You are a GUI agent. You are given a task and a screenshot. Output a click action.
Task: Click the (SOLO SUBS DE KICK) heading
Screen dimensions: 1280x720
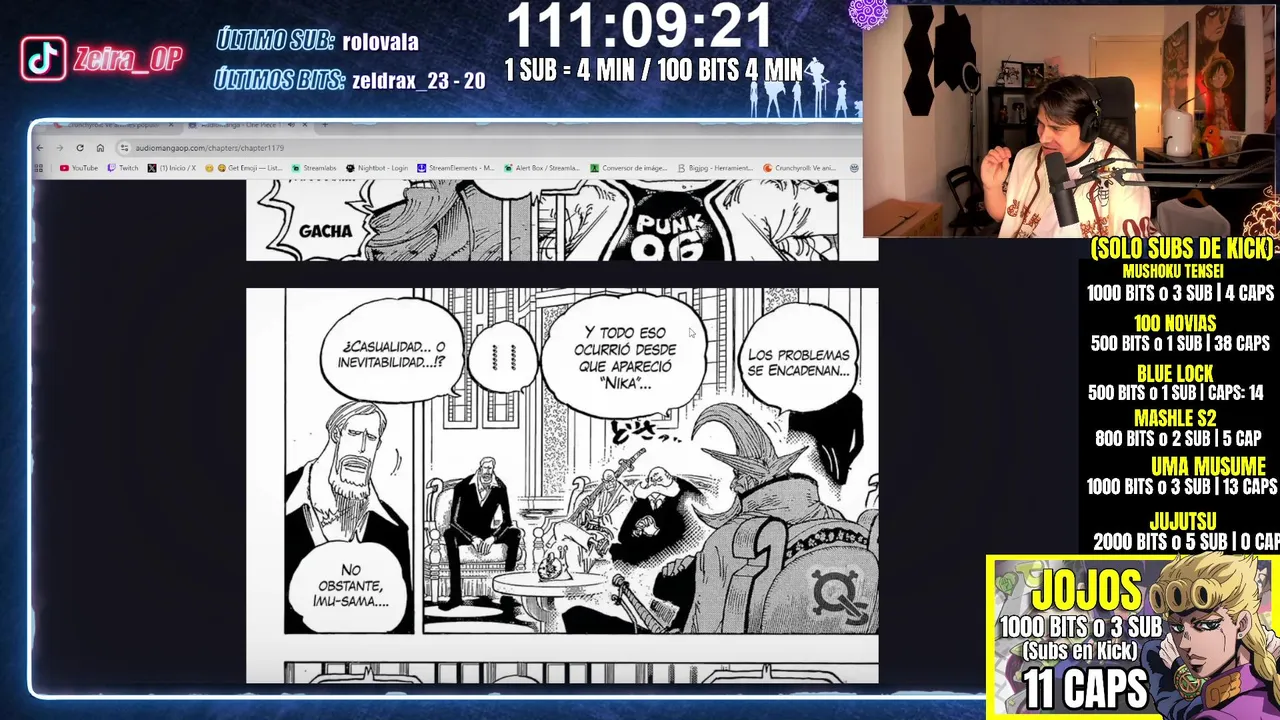pyautogui.click(x=1182, y=249)
